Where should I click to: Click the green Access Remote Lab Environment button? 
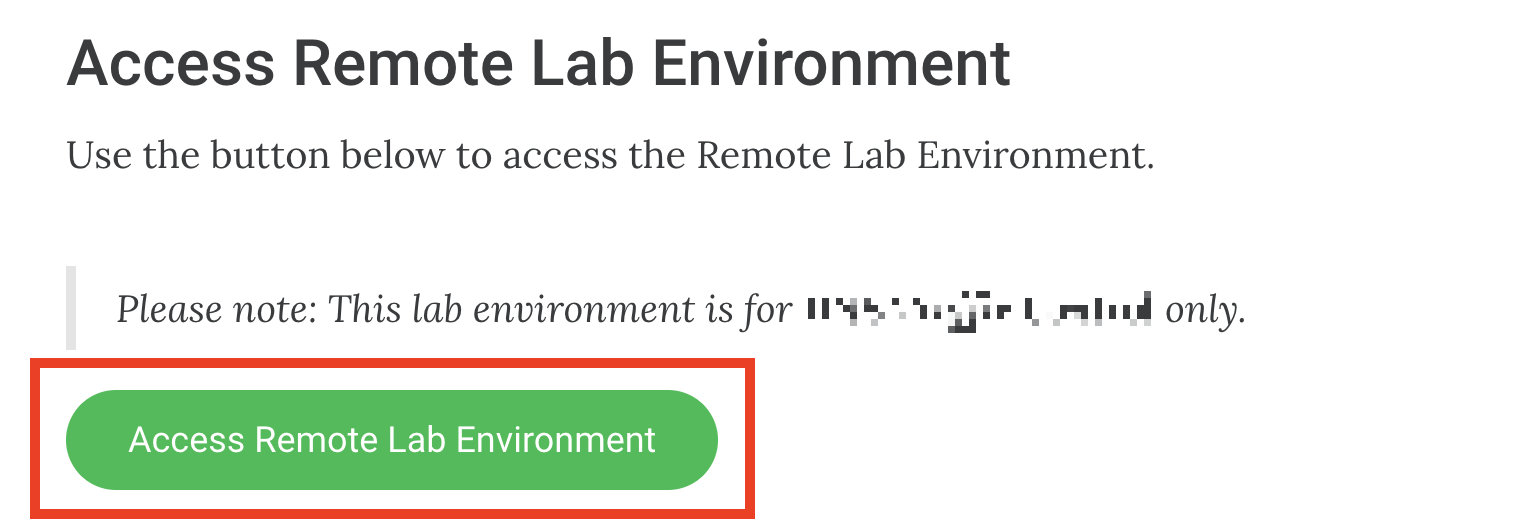pyautogui.click(x=391, y=440)
